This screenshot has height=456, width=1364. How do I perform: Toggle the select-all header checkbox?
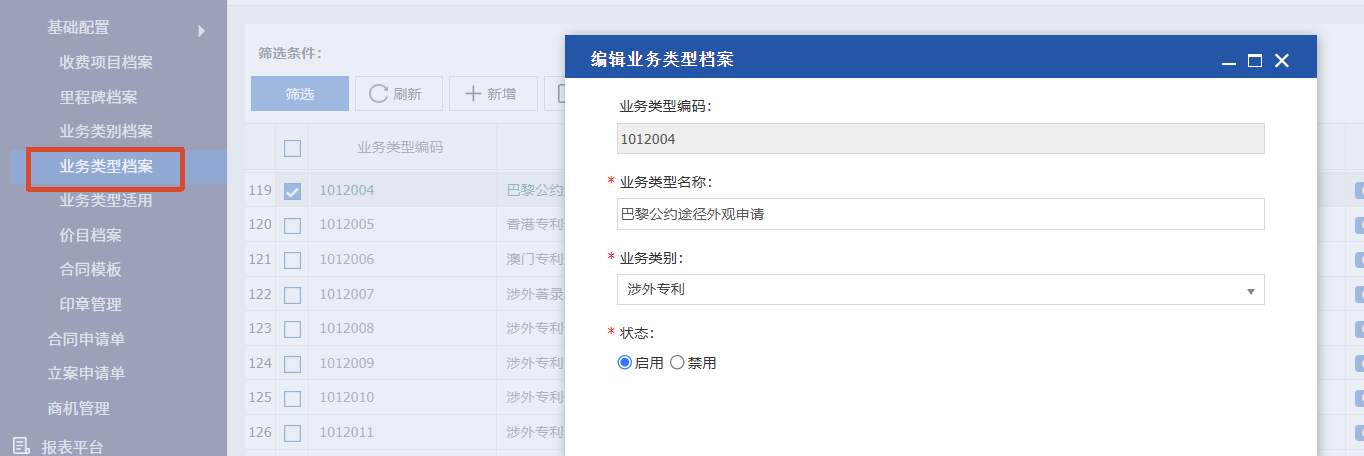292,148
